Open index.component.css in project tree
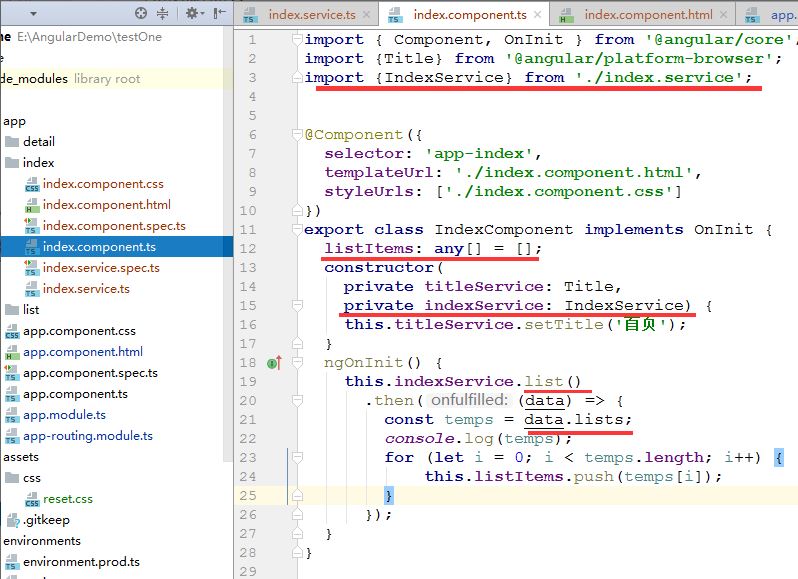The height and width of the screenshot is (579, 798). pos(103,184)
